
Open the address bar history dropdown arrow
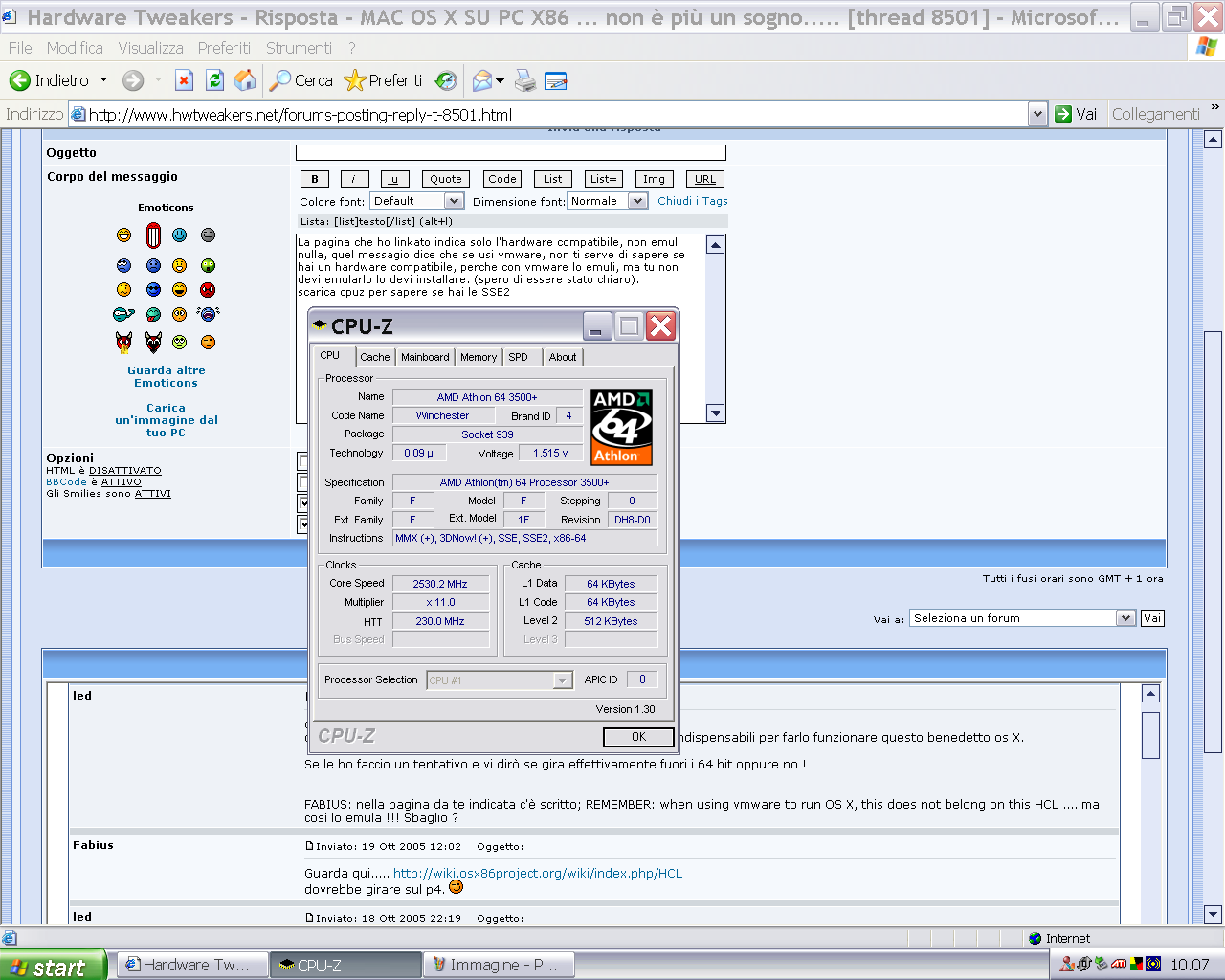(x=1037, y=114)
